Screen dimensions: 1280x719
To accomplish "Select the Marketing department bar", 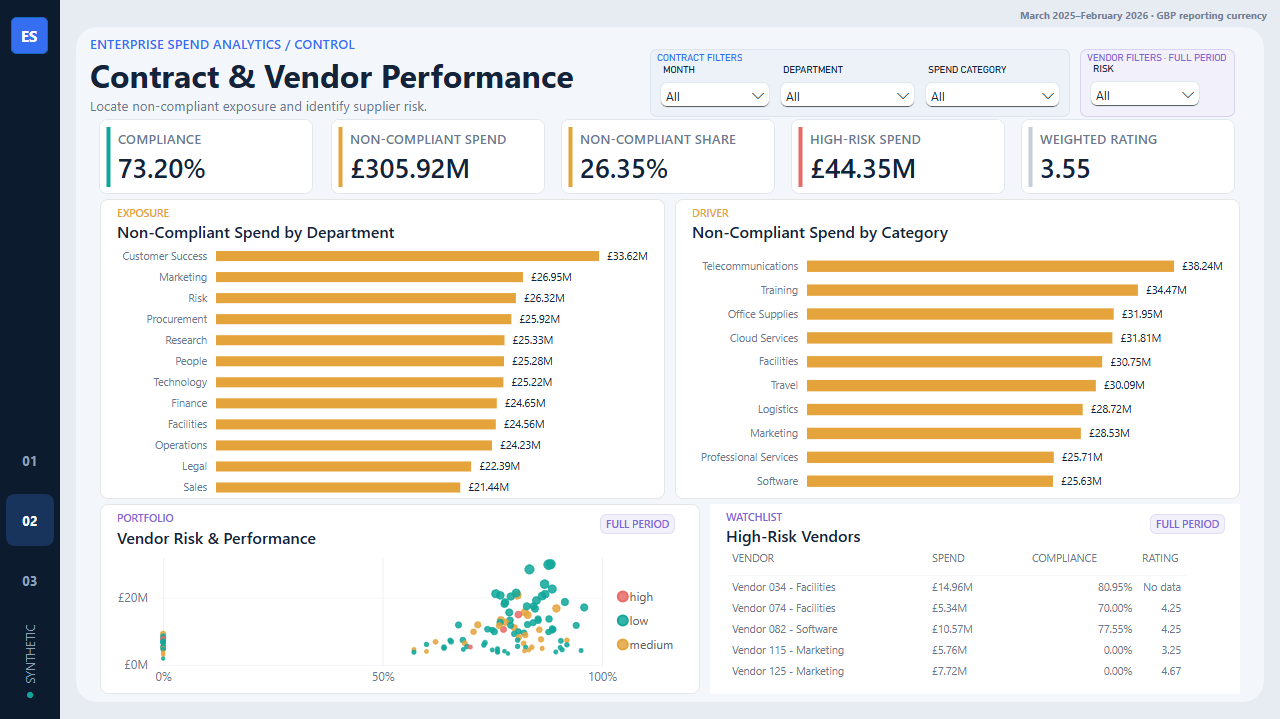I will pyautogui.click(x=369, y=277).
